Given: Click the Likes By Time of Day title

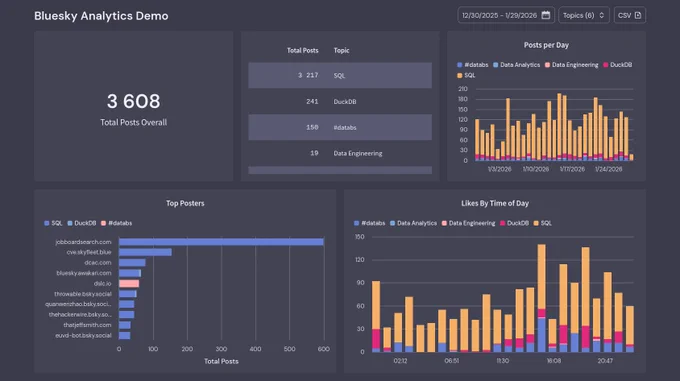Looking at the screenshot, I should [495, 203].
